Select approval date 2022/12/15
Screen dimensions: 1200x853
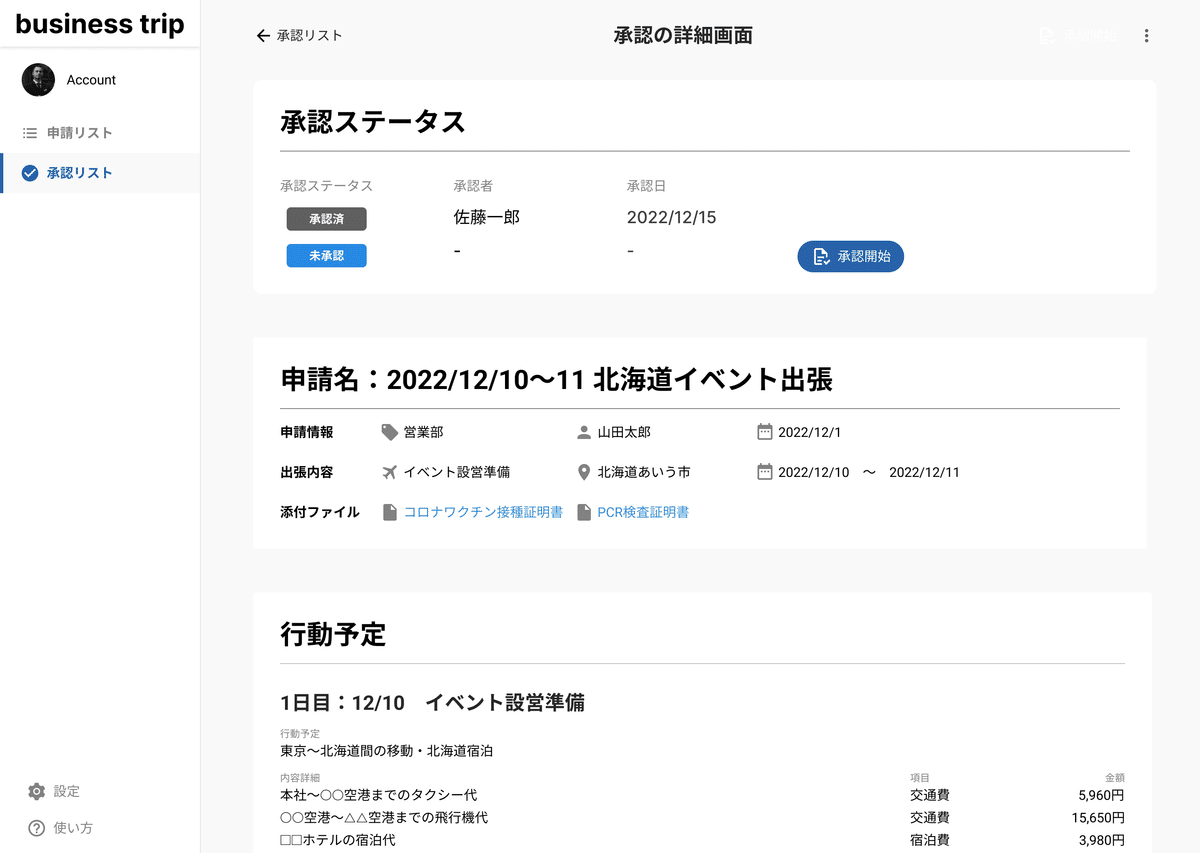coord(671,217)
